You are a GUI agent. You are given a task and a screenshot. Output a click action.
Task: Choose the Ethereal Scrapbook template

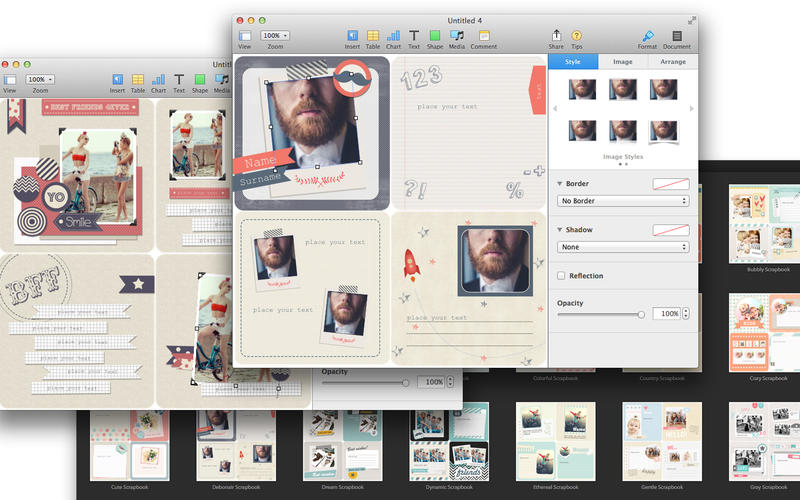pyautogui.click(x=556, y=442)
